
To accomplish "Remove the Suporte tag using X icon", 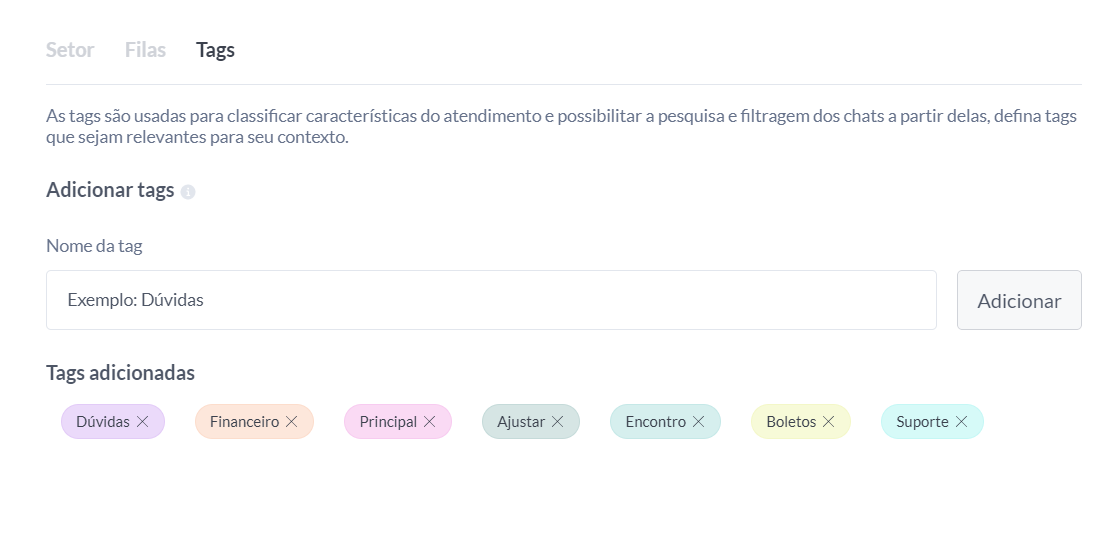I will pyautogui.click(x=962, y=422).
